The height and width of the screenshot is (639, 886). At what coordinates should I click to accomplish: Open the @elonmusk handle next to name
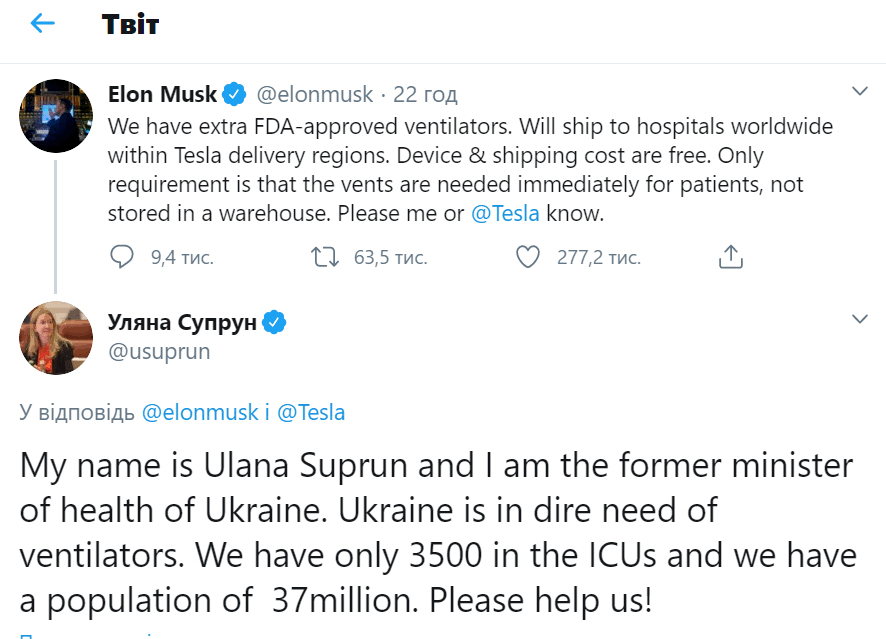(x=315, y=95)
